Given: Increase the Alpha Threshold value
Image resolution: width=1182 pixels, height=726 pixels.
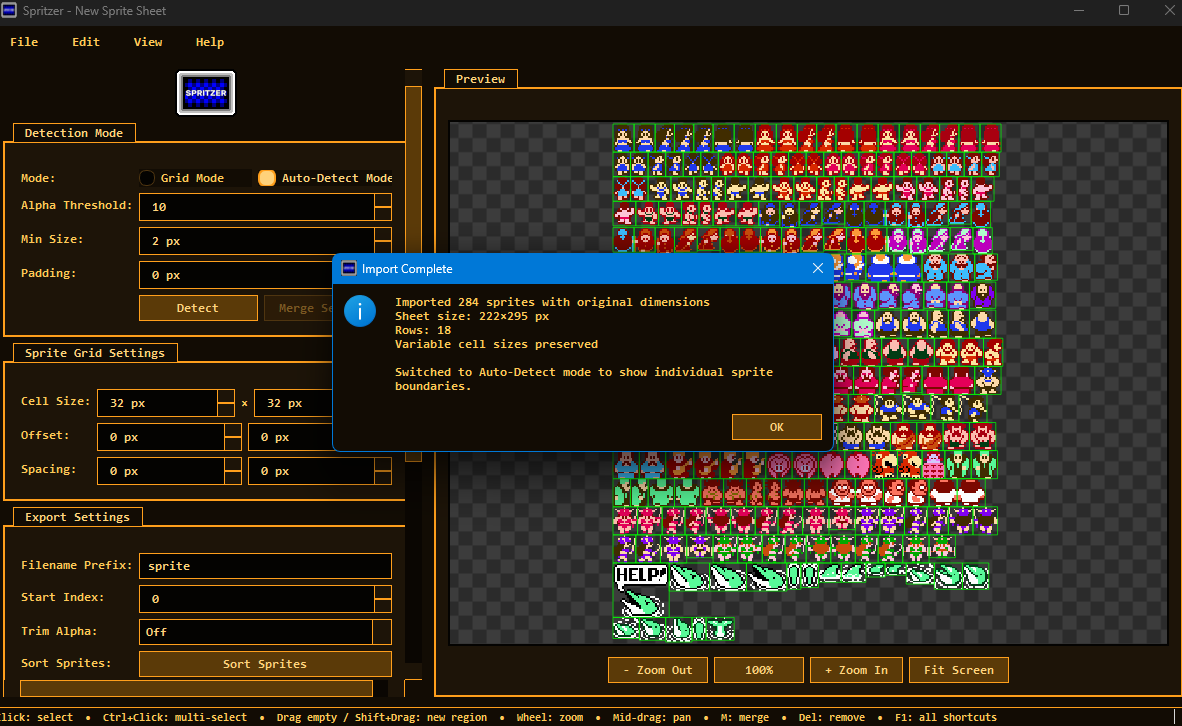Looking at the screenshot, I should pyautogui.click(x=383, y=201).
